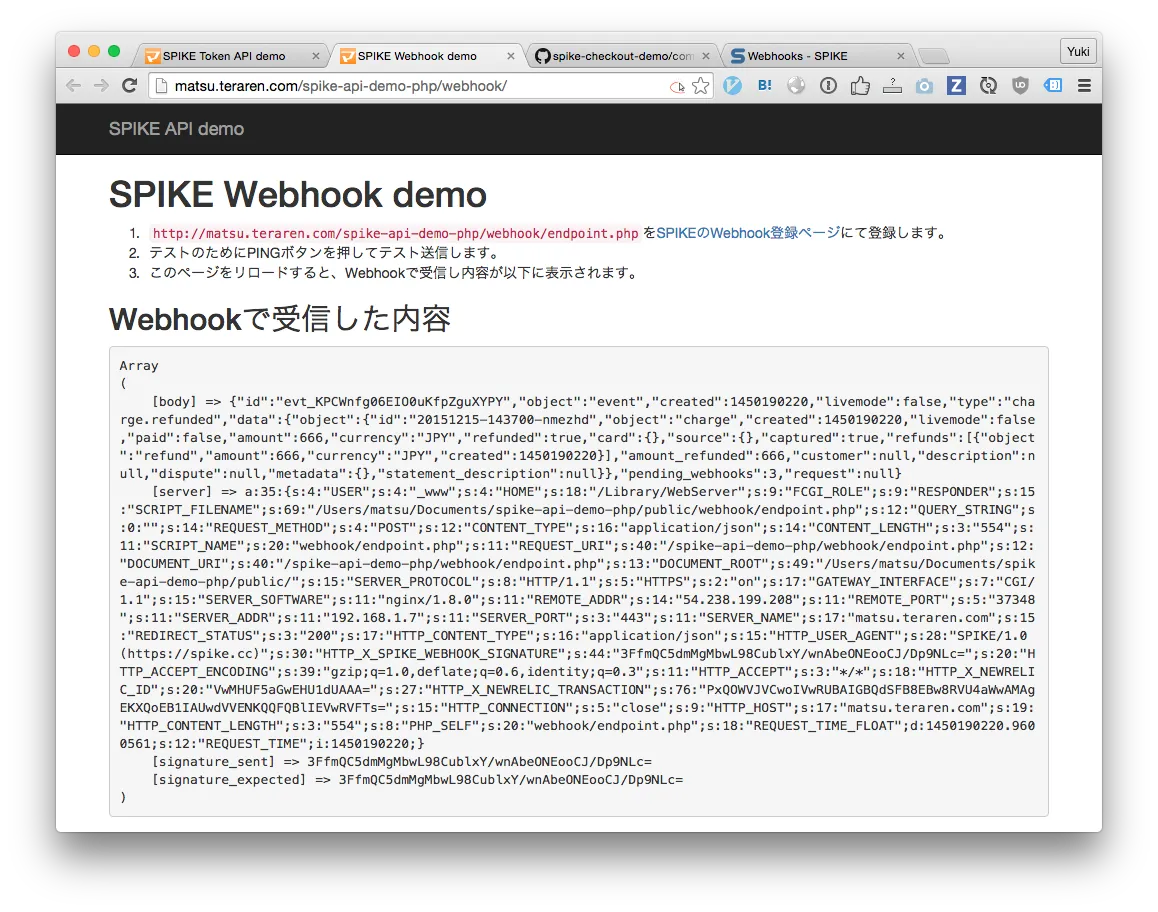Open the Chrome hamburger menu
Image resolution: width=1158 pixels, height=912 pixels.
pos(1084,86)
